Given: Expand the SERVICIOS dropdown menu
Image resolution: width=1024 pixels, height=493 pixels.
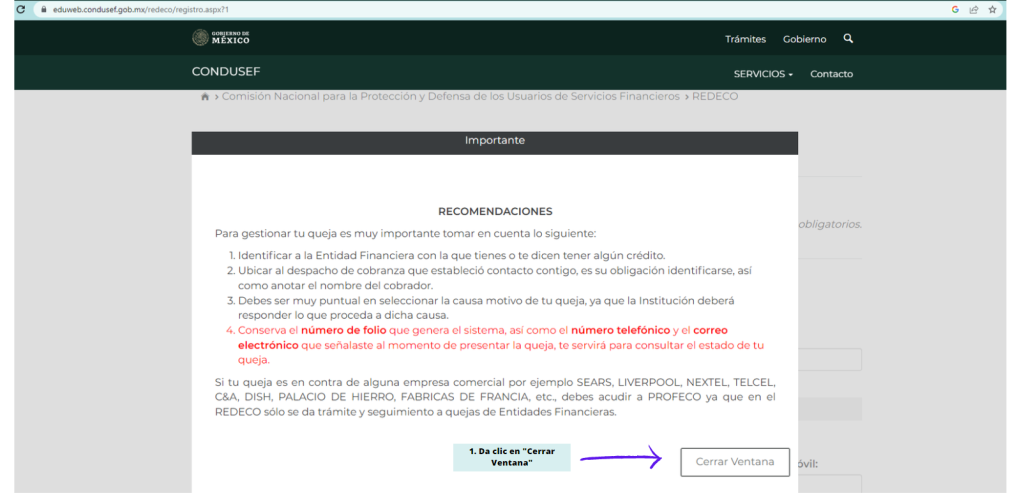Looking at the screenshot, I should pos(763,74).
